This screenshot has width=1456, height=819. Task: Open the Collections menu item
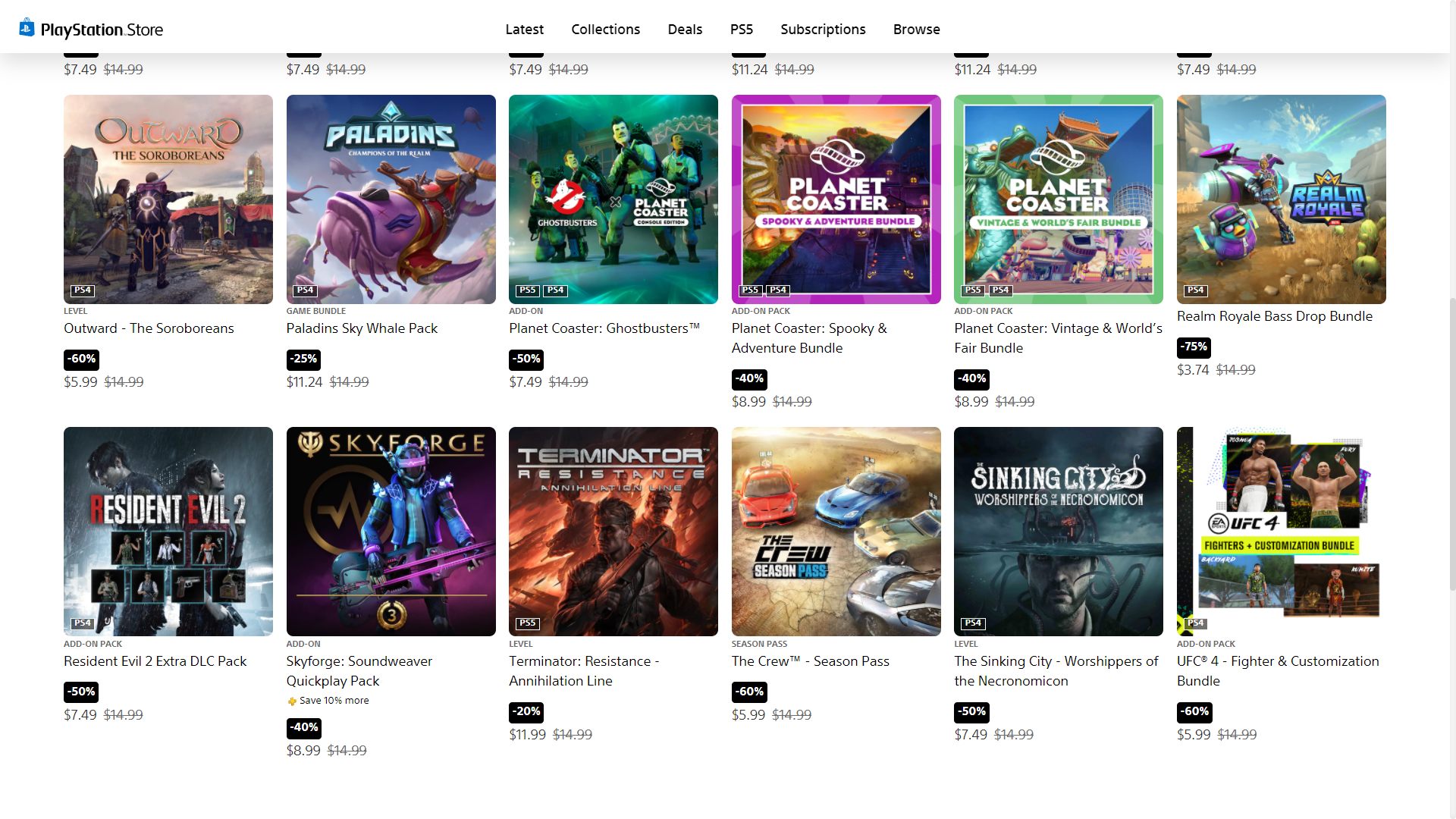pos(605,30)
